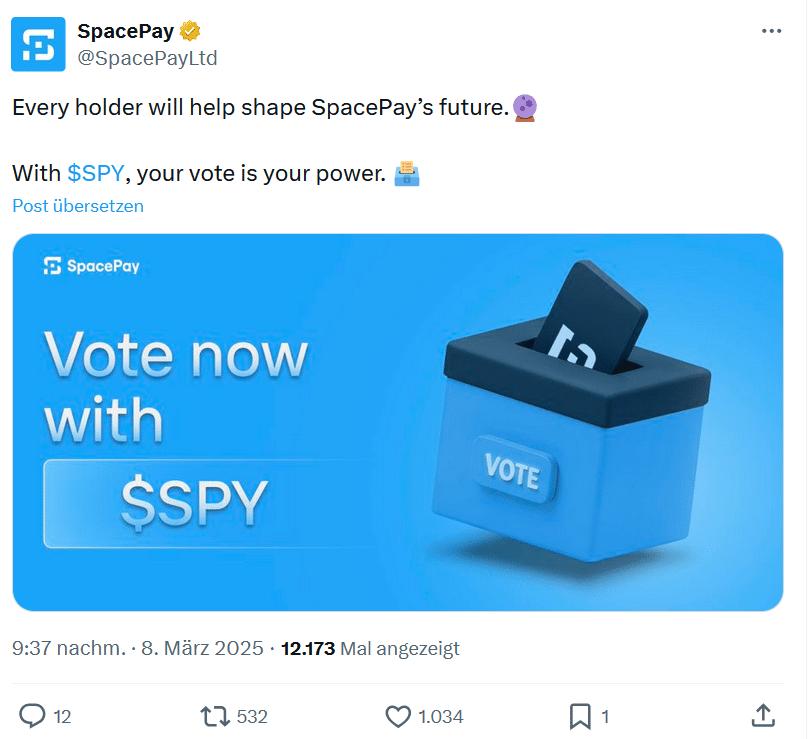The image size is (810, 739).
Task: Repost the post using retweet icon
Action: click(213, 715)
